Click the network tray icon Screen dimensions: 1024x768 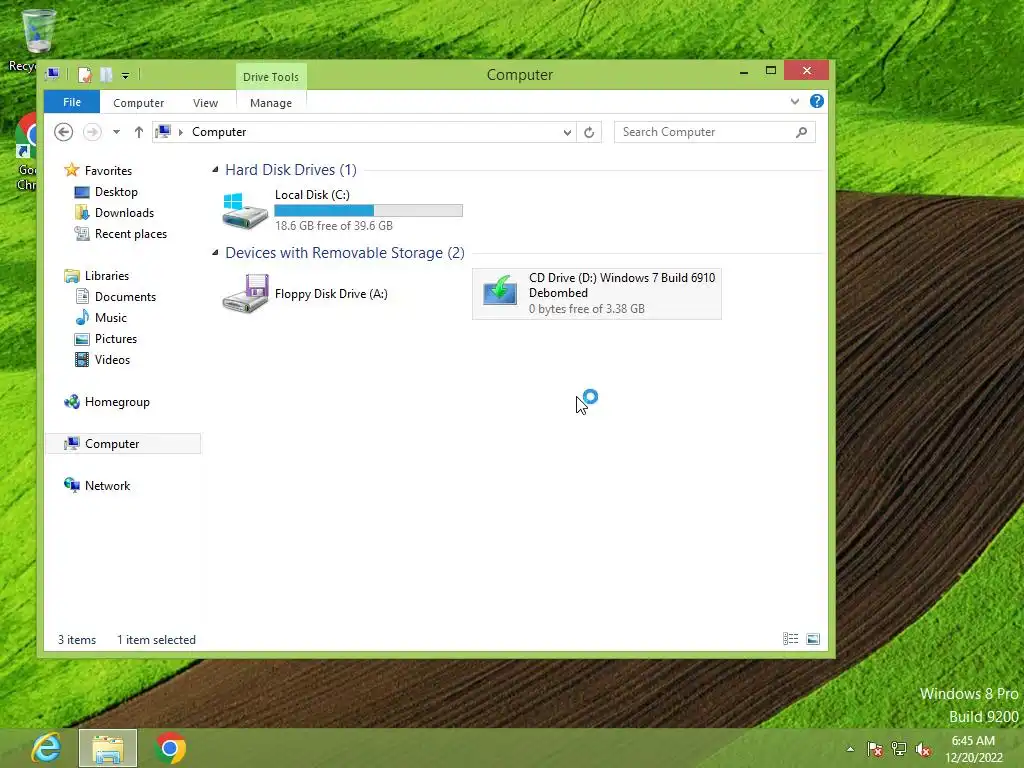pos(899,749)
